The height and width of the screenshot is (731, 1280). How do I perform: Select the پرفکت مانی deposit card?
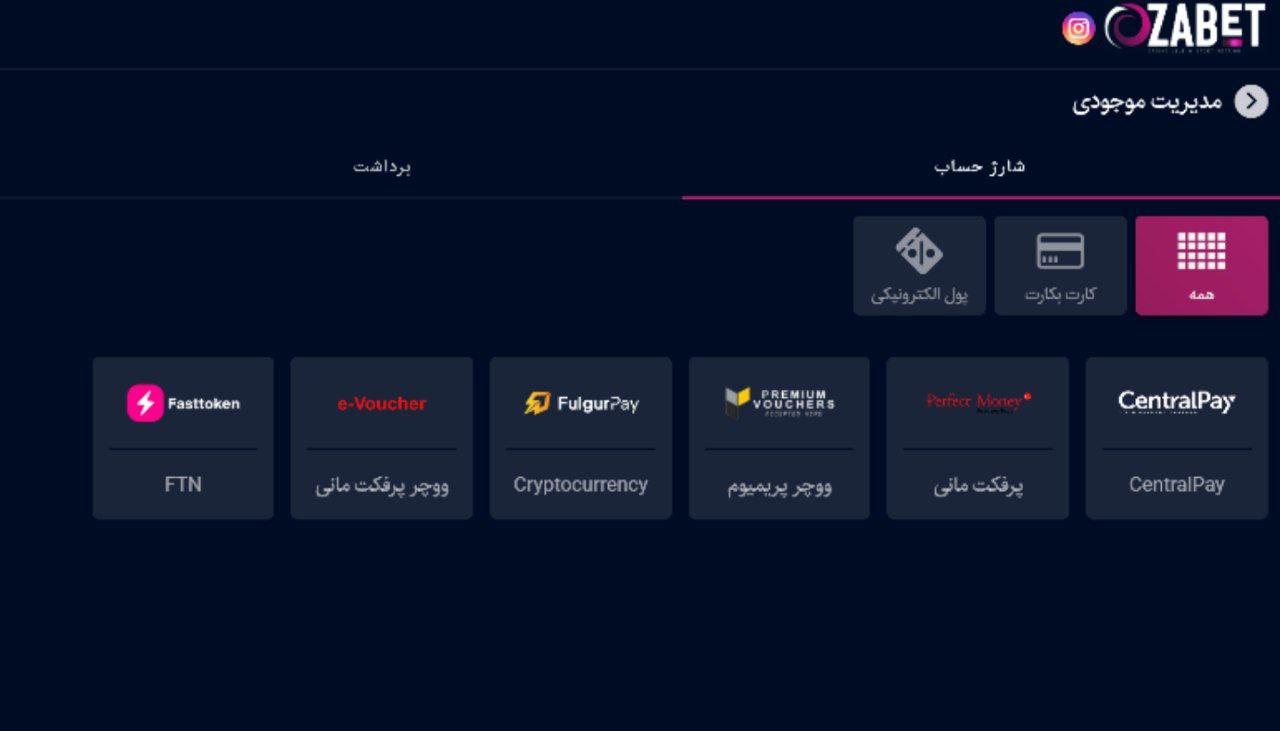977,437
